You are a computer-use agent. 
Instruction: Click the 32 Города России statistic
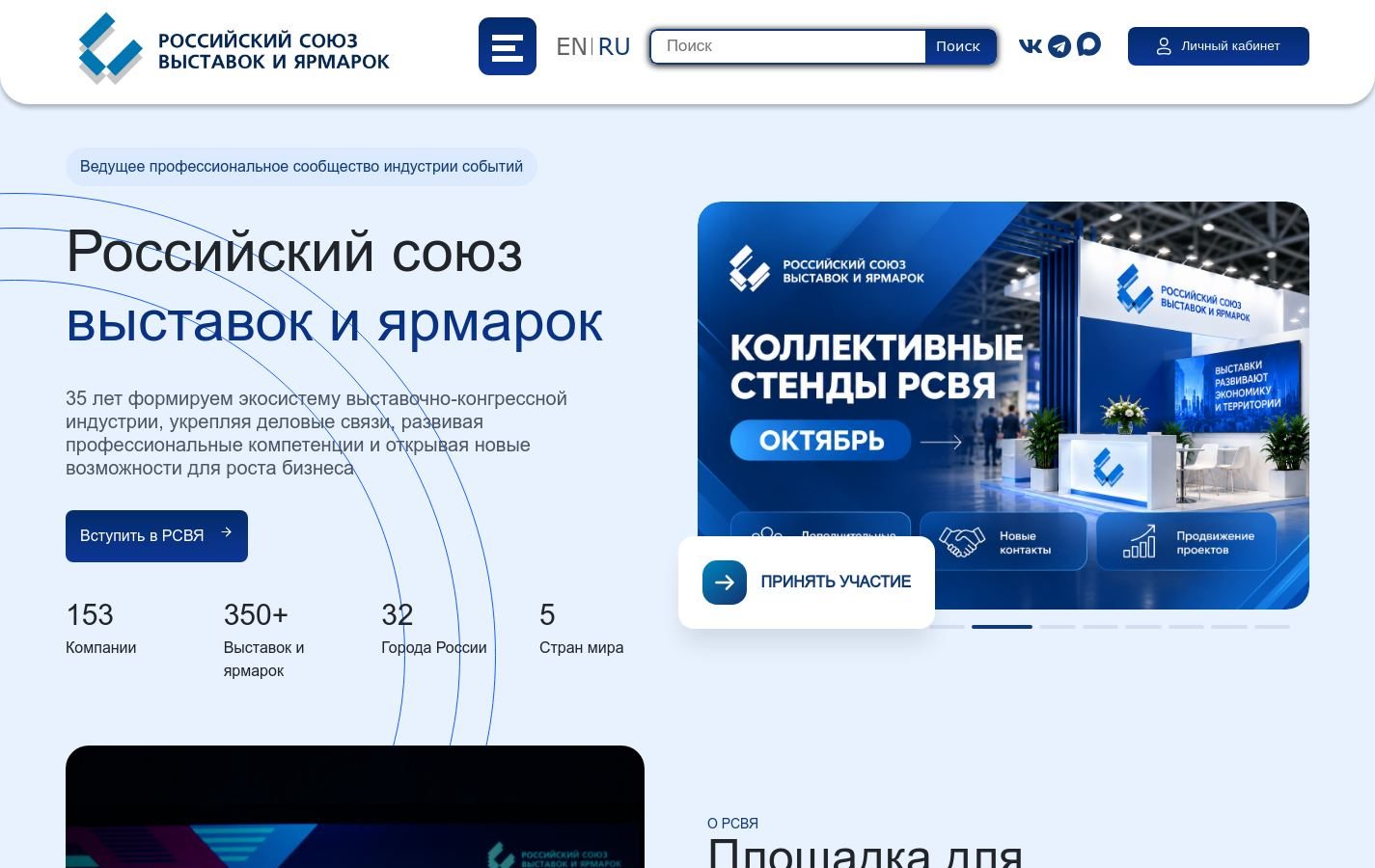tap(434, 628)
